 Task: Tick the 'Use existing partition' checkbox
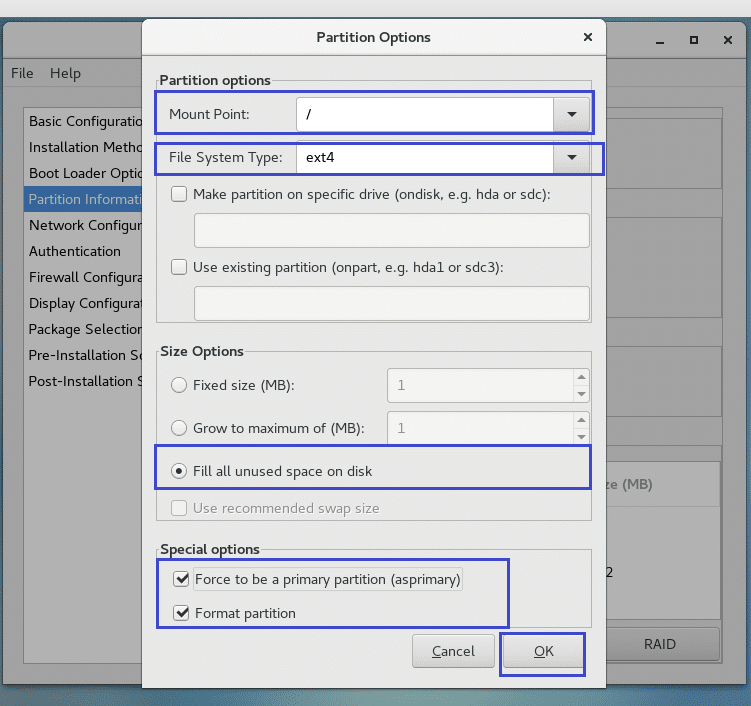pos(180,267)
